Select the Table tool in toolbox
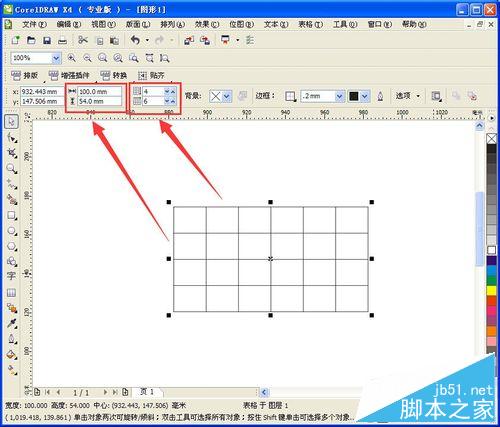The image size is (500, 427). [11, 293]
